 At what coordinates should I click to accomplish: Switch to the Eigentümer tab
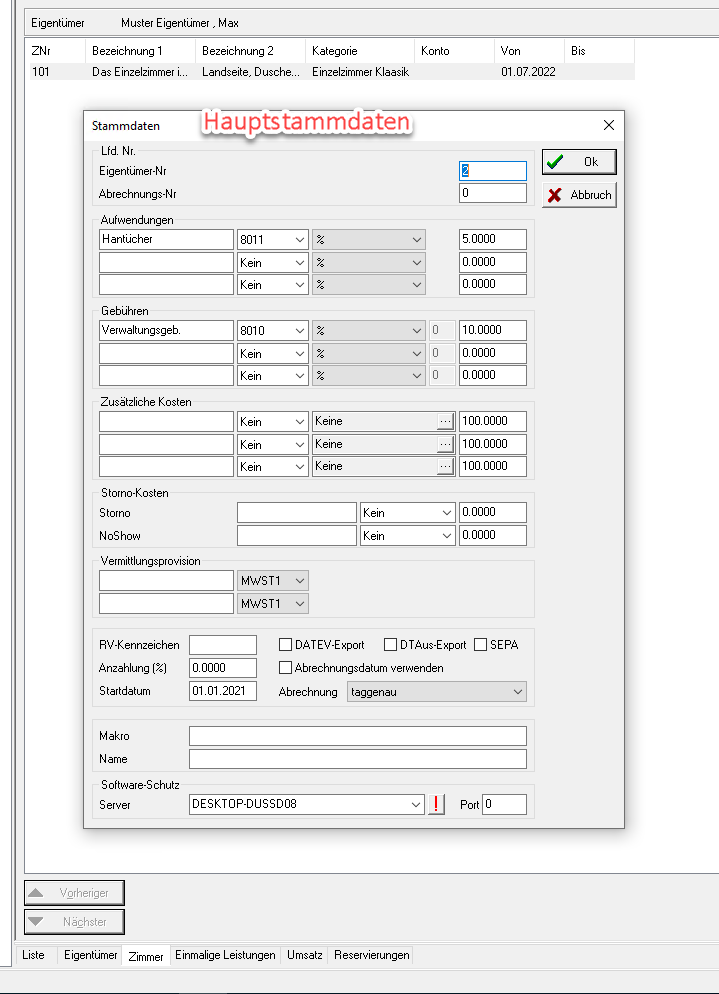pyautogui.click(x=91, y=955)
